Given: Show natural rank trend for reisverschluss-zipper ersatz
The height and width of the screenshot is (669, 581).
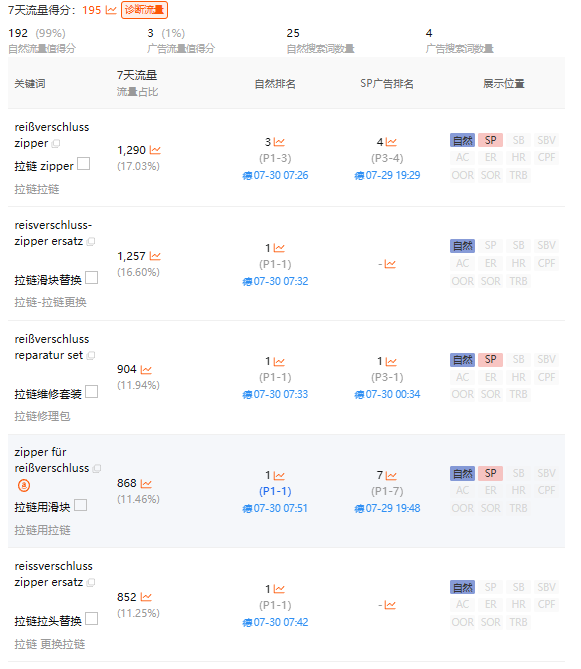Looking at the screenshot, I should pos(279,248).
